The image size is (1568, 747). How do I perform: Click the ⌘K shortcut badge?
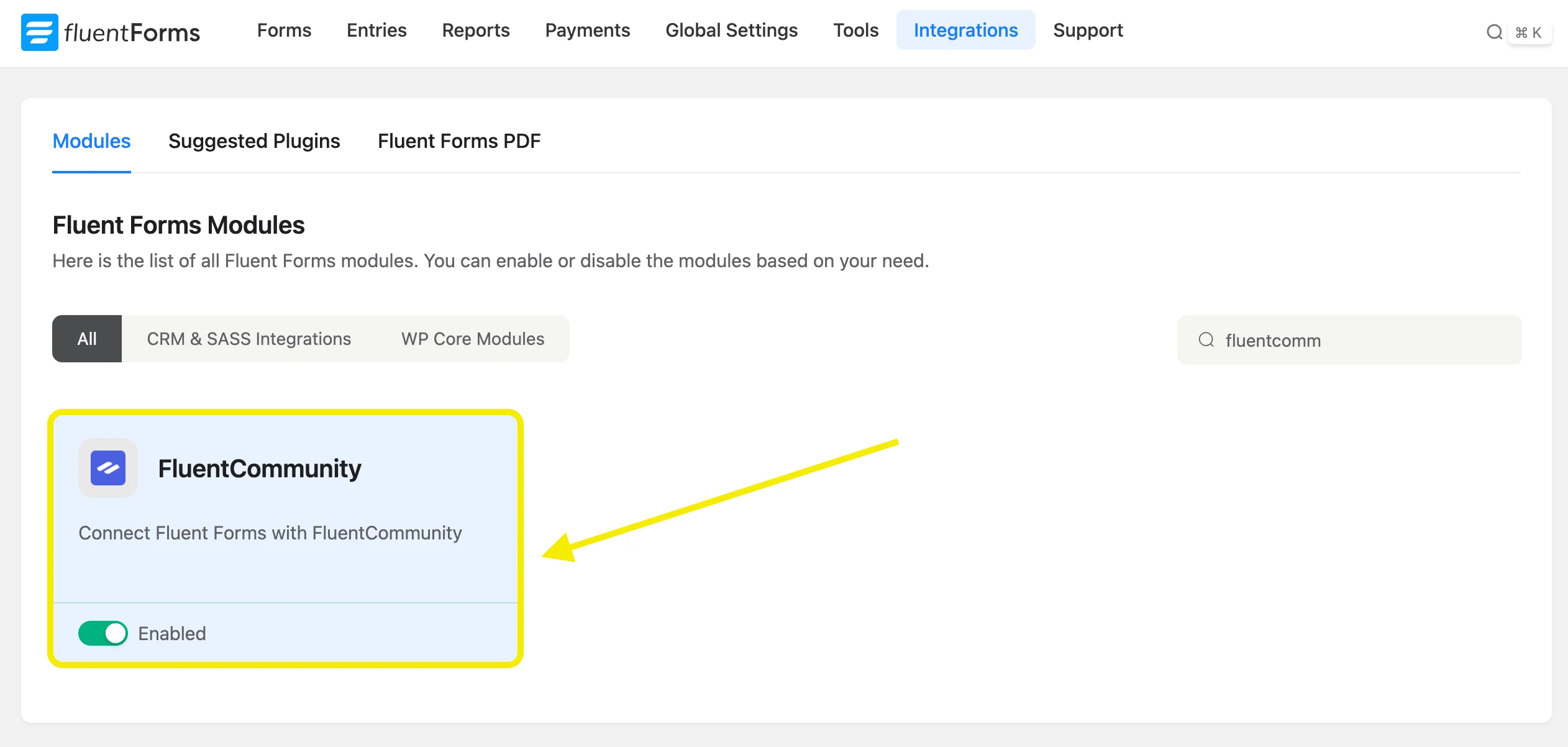(1529, 32)
